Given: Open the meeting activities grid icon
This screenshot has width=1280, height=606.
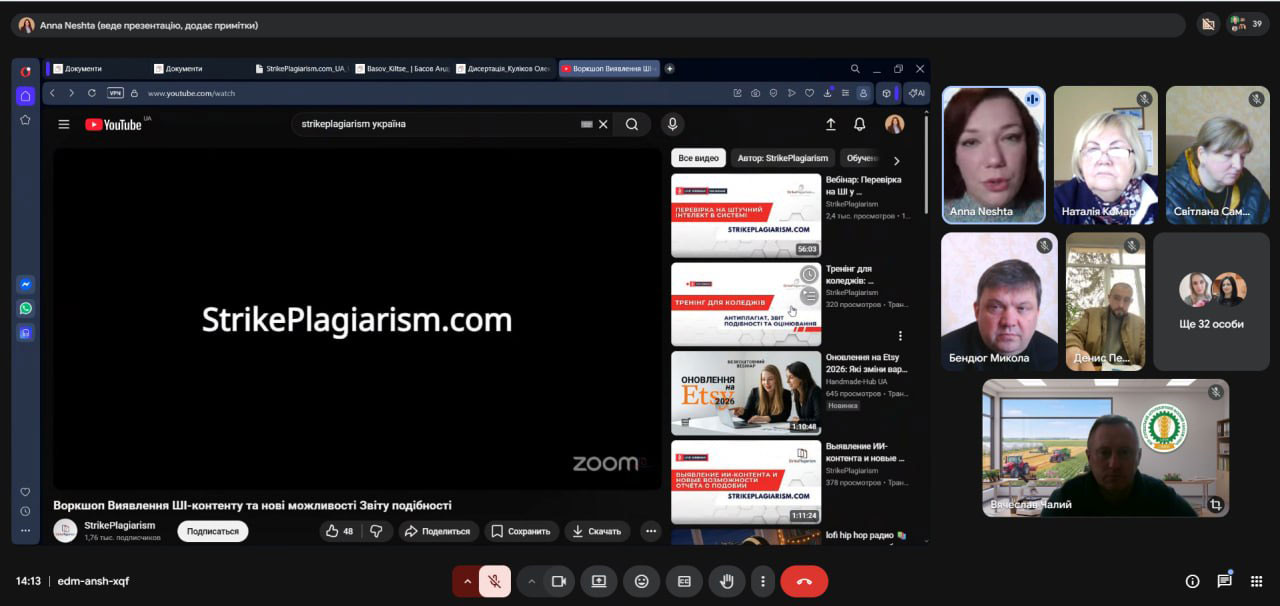Looking at the screenshot, I should tap(1256, 581).
